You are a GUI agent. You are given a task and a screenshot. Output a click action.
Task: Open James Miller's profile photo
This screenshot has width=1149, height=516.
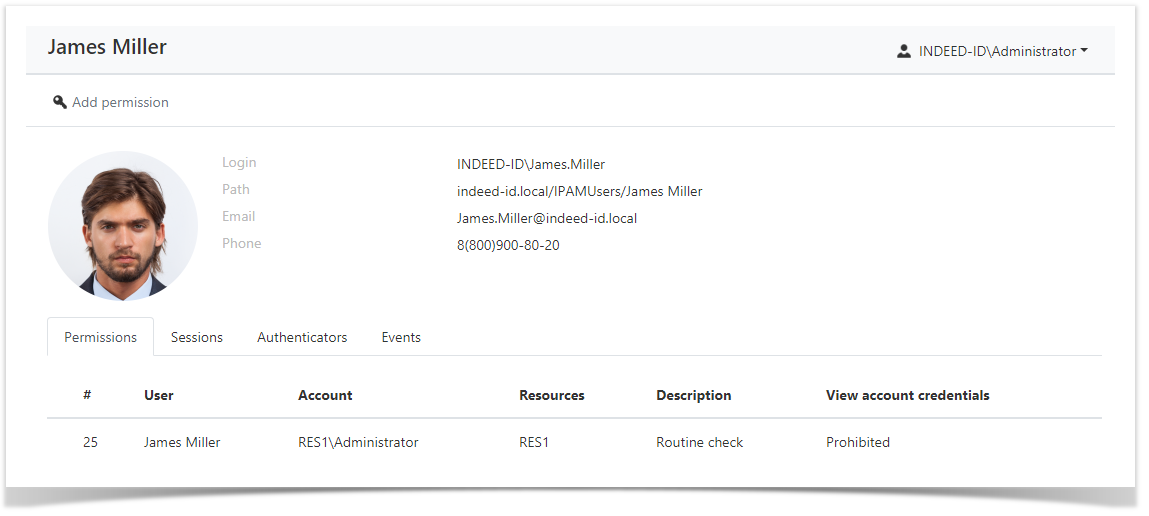[x=123, y=226]
